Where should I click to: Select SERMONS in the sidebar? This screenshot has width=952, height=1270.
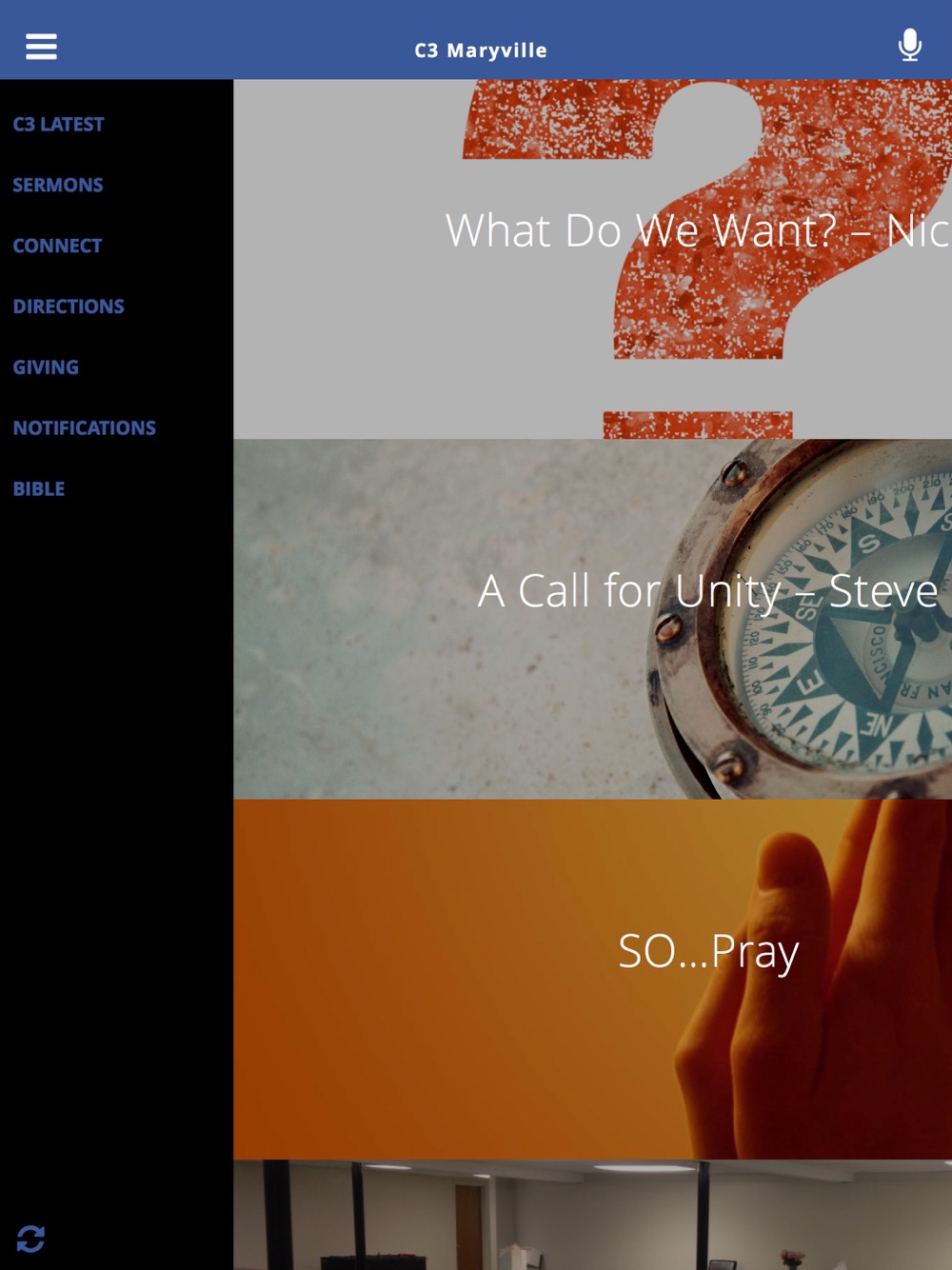[x=58, y=185]
